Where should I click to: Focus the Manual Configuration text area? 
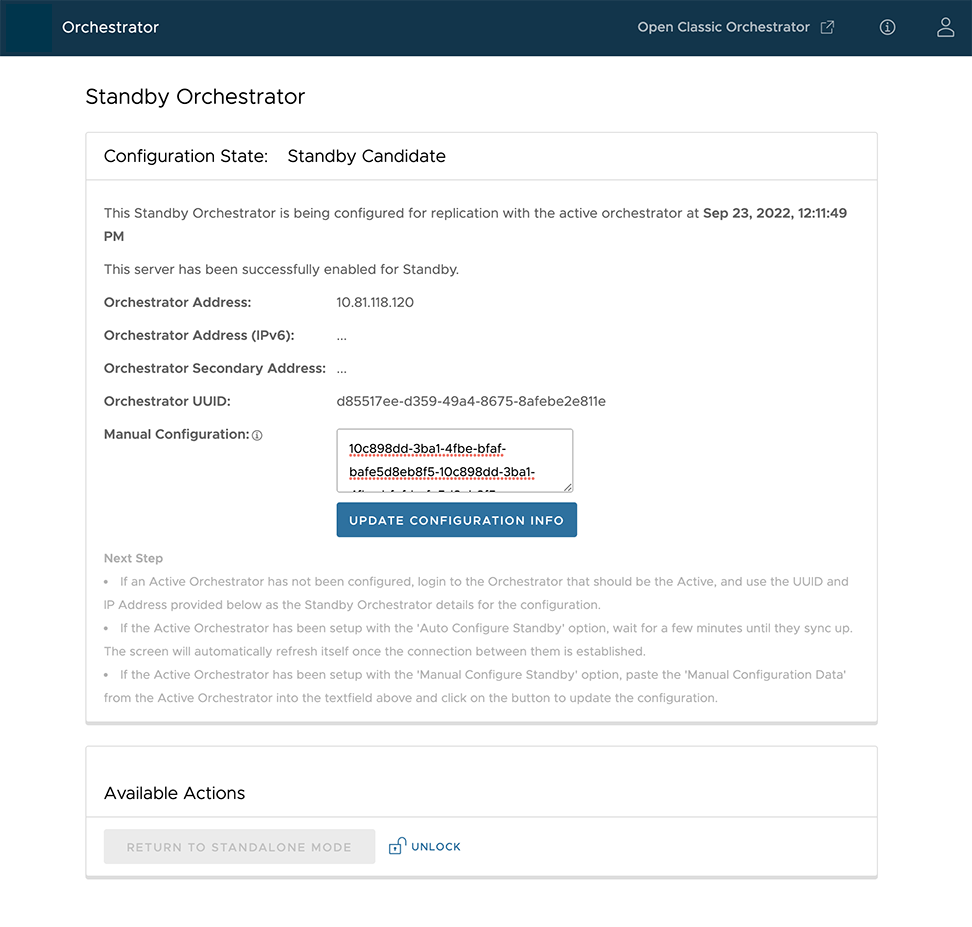(x=454, y=460)
